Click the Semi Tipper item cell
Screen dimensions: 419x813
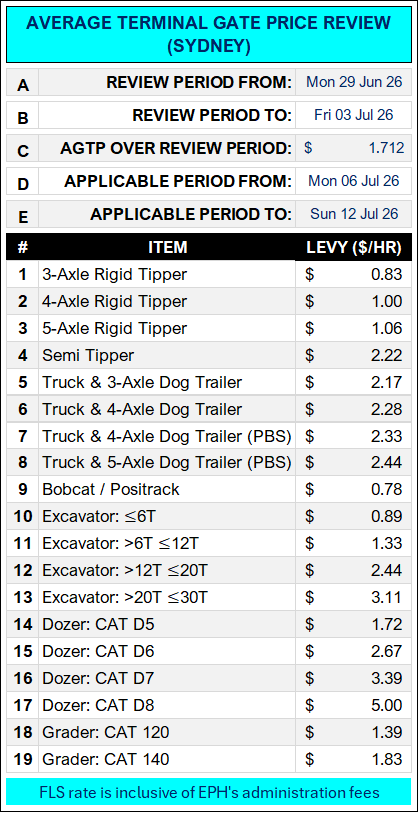click(x=167, y=355)
